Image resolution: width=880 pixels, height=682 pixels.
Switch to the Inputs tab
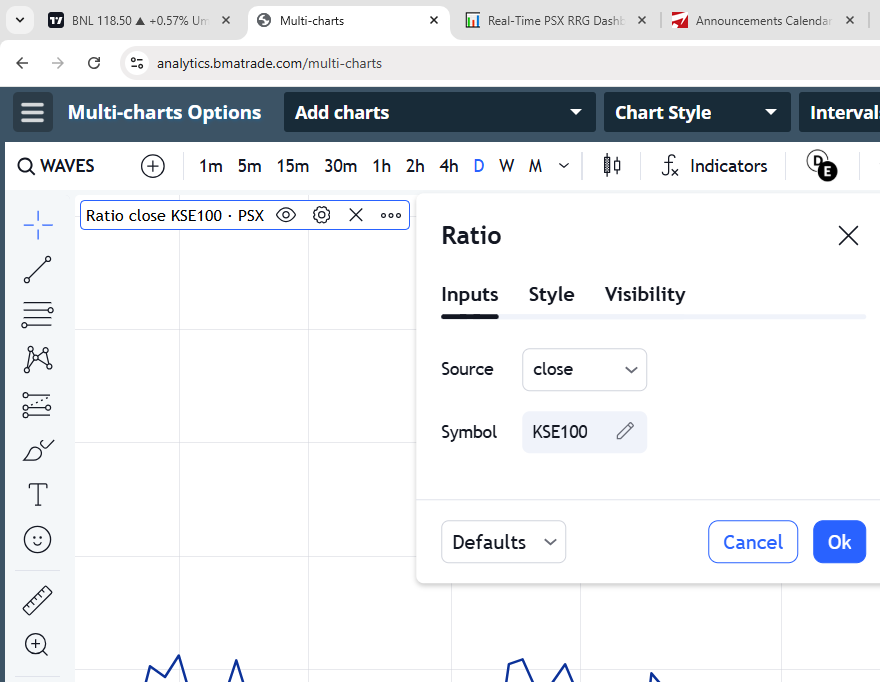(470, 294)
